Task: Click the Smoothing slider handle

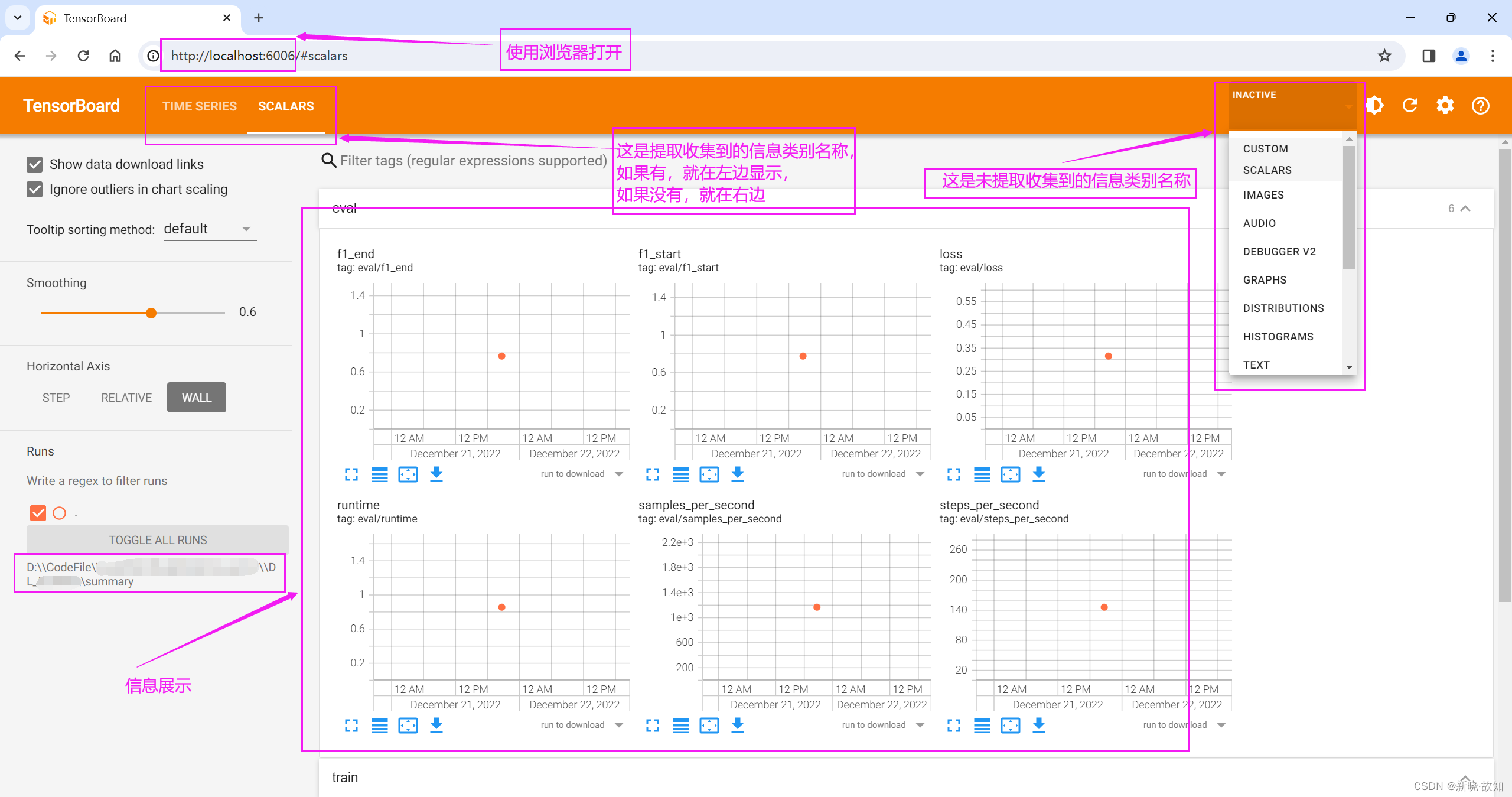Action: click(x=151, y=313)
